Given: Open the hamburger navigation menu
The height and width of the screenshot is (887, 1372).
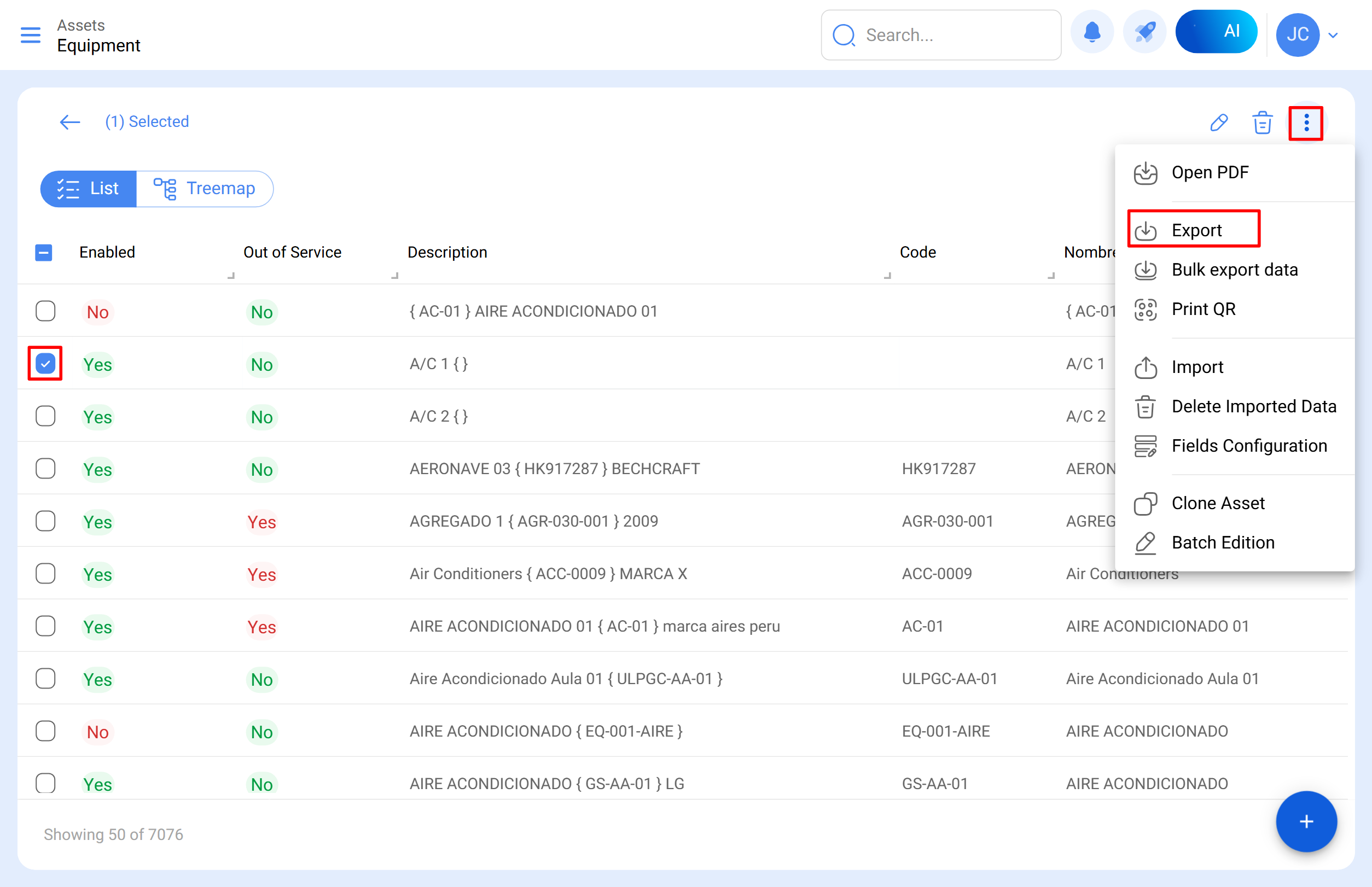Looking at the screenshot, I should coord(30,35).
